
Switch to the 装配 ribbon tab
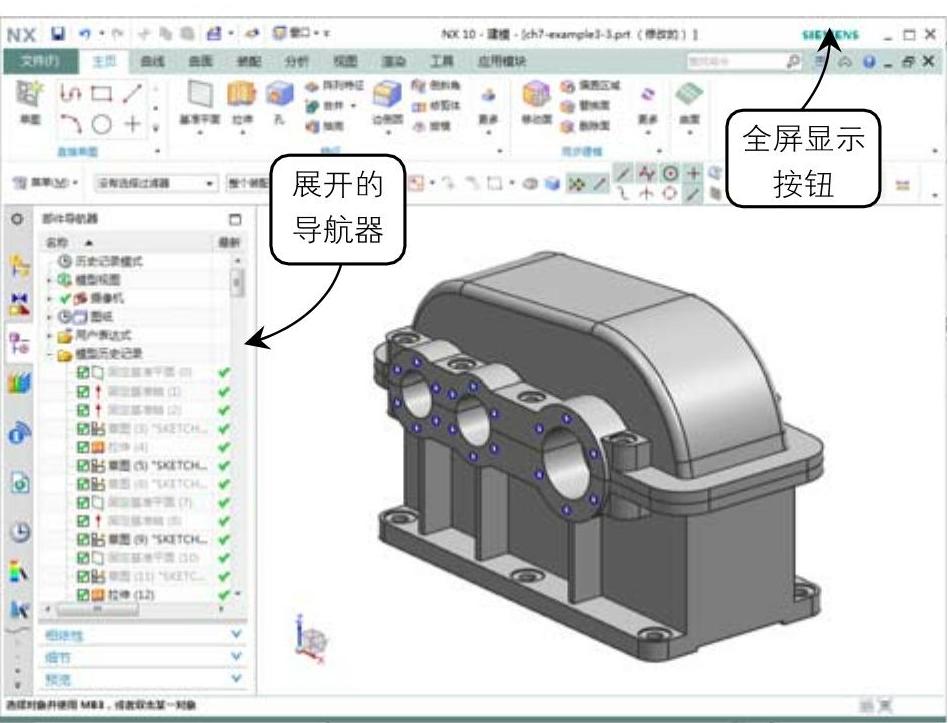pos(248,61)
